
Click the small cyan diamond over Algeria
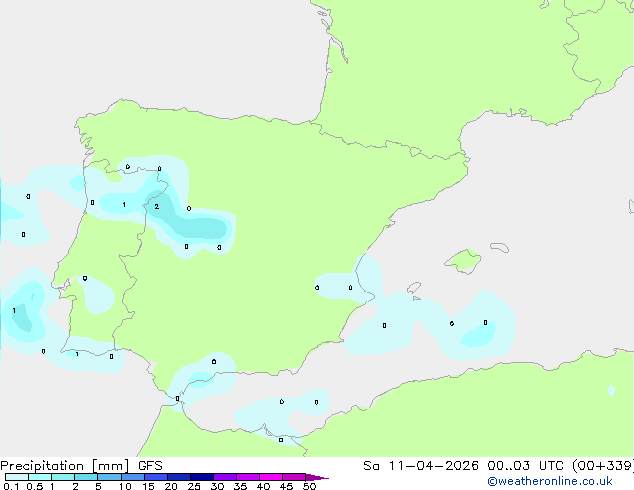point(611,391)
